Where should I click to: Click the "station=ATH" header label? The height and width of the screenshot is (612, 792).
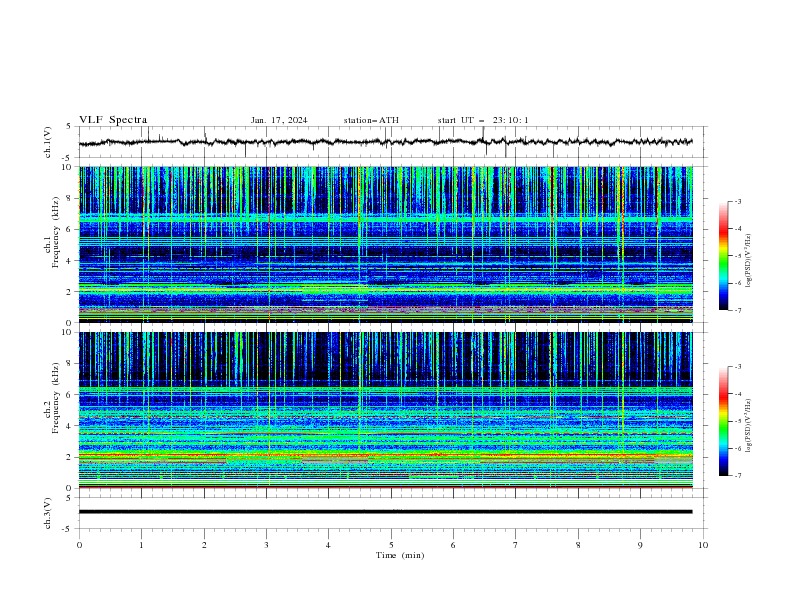point(371,120)
